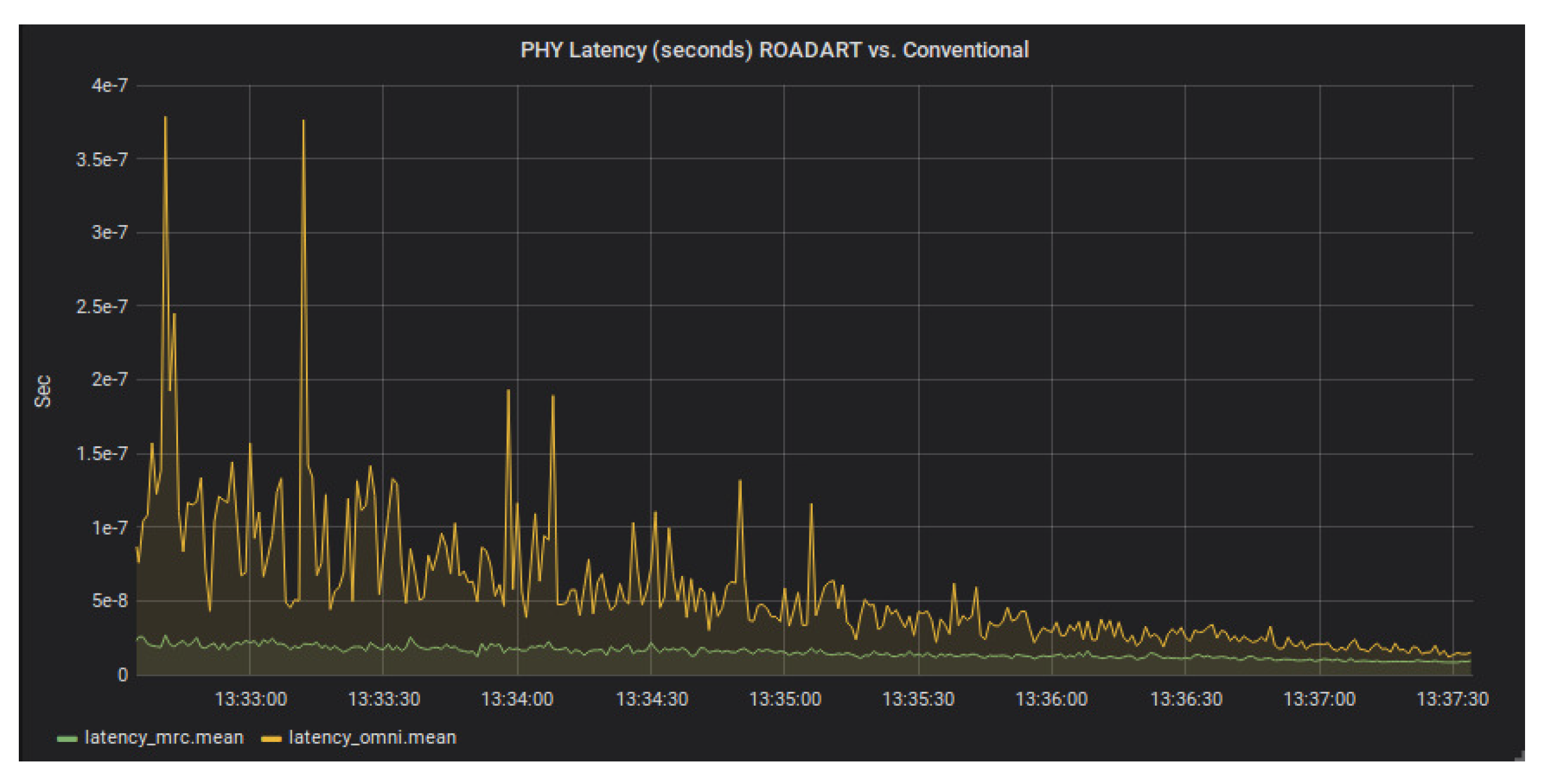Click the 13:37:30 x-axis time label
Screen dimensions: 1547x784
tap(1452, 699)
